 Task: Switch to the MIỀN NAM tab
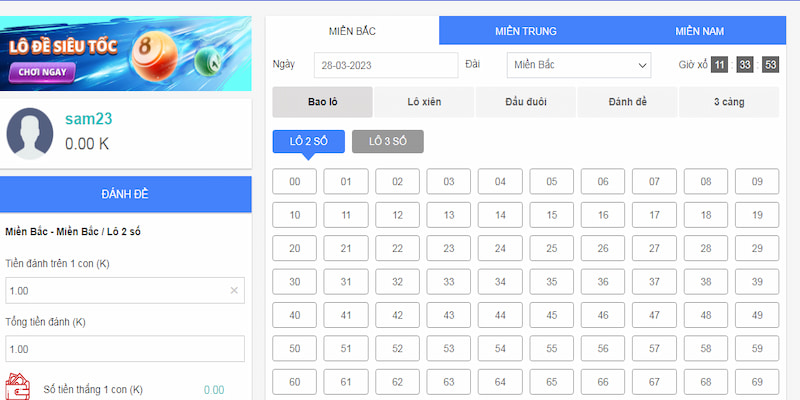(x=699, y=31)
